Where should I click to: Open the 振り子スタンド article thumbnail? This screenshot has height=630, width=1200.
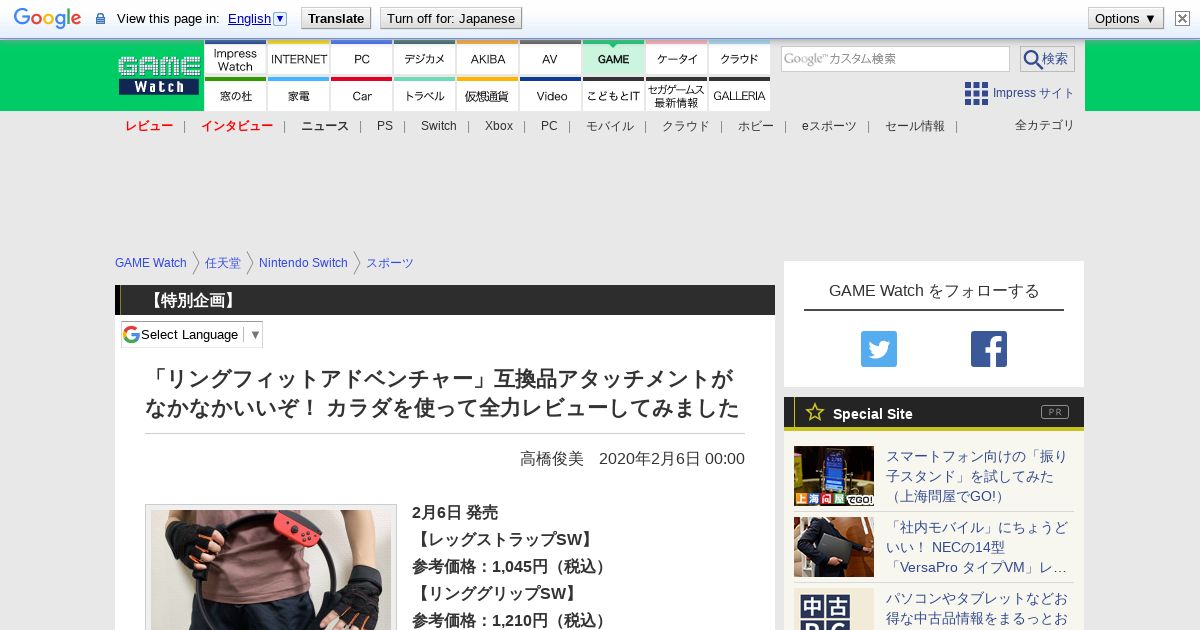click(x=834, y=476)
